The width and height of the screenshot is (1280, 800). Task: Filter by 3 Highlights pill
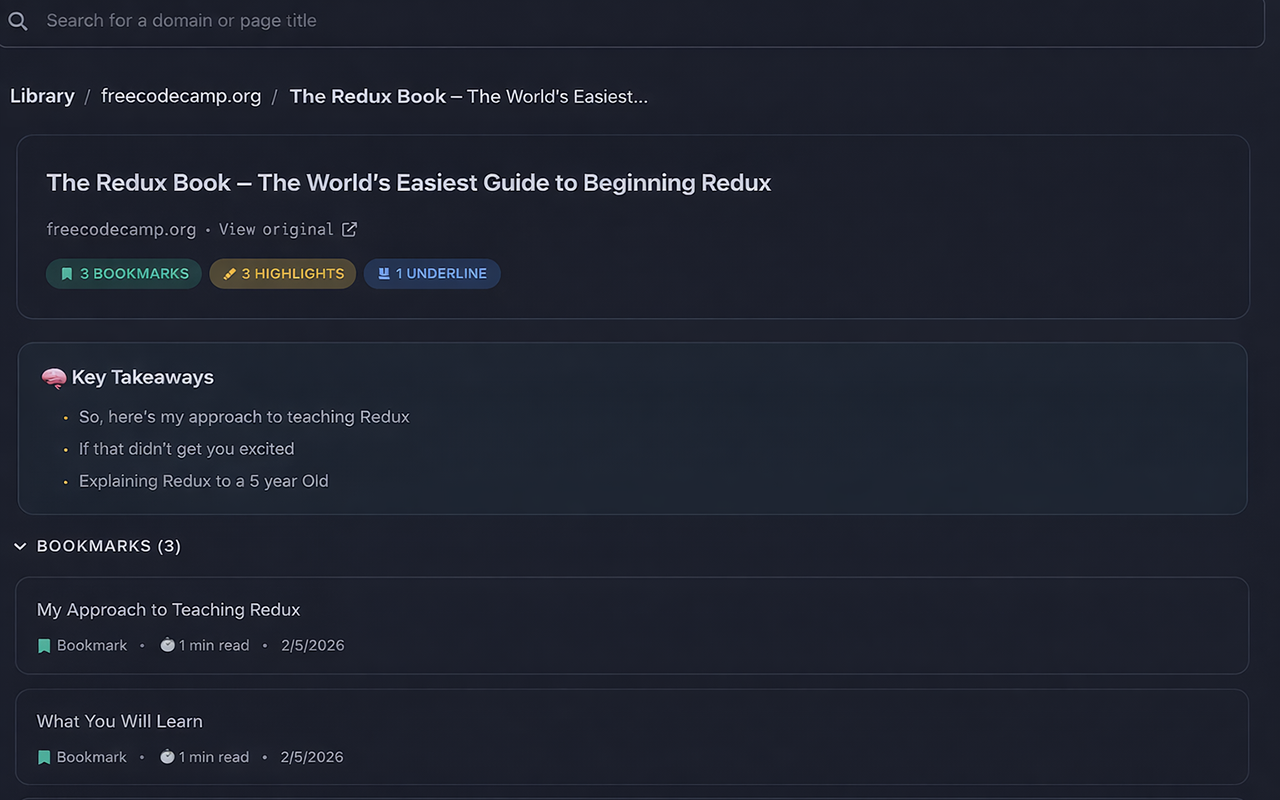click(283, 273)
